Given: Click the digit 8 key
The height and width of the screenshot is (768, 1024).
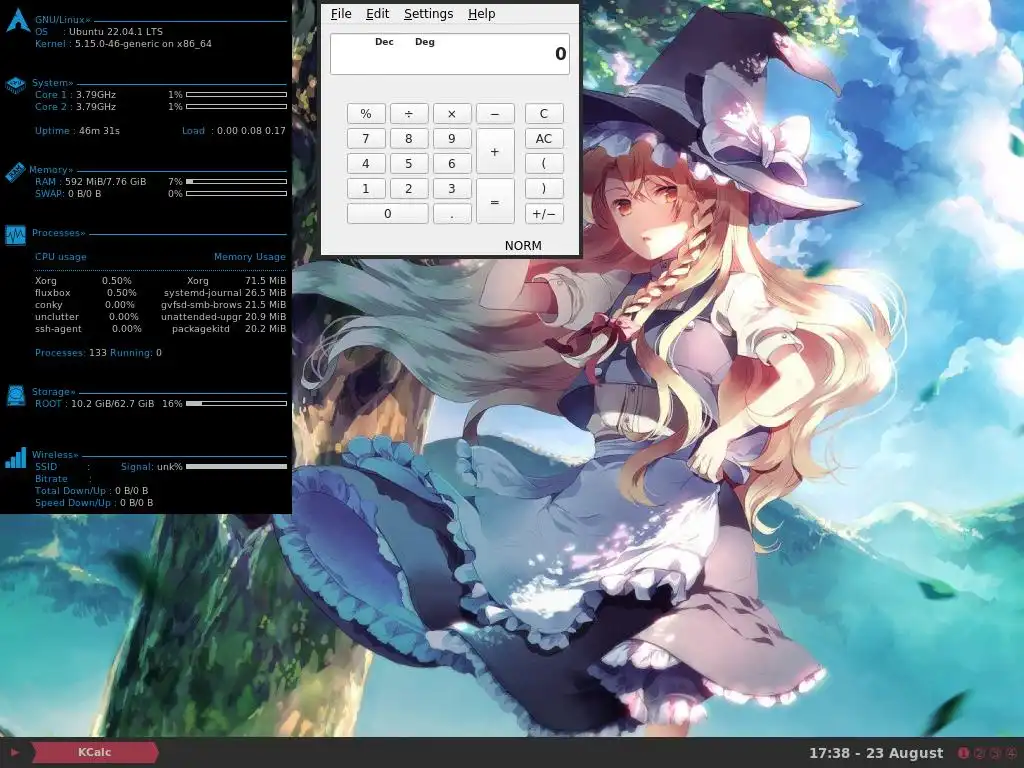Looking at the screenshot, I should coord(409,138).
